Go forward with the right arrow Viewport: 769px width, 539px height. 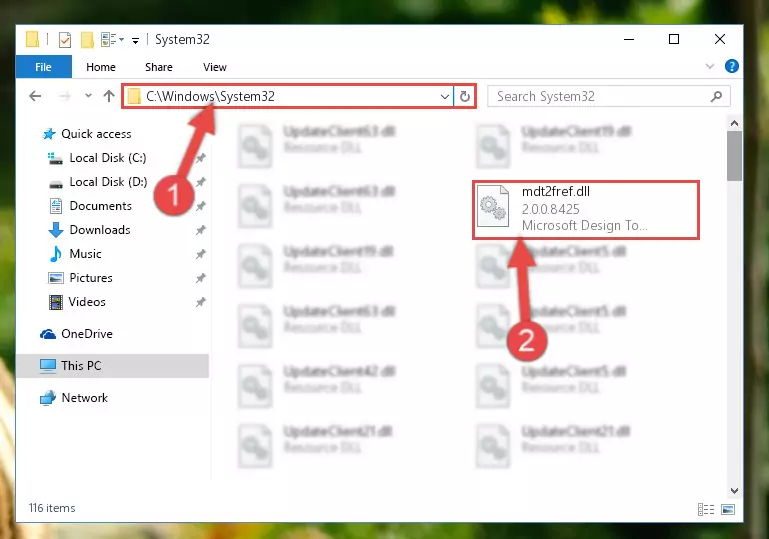[64, 96]
